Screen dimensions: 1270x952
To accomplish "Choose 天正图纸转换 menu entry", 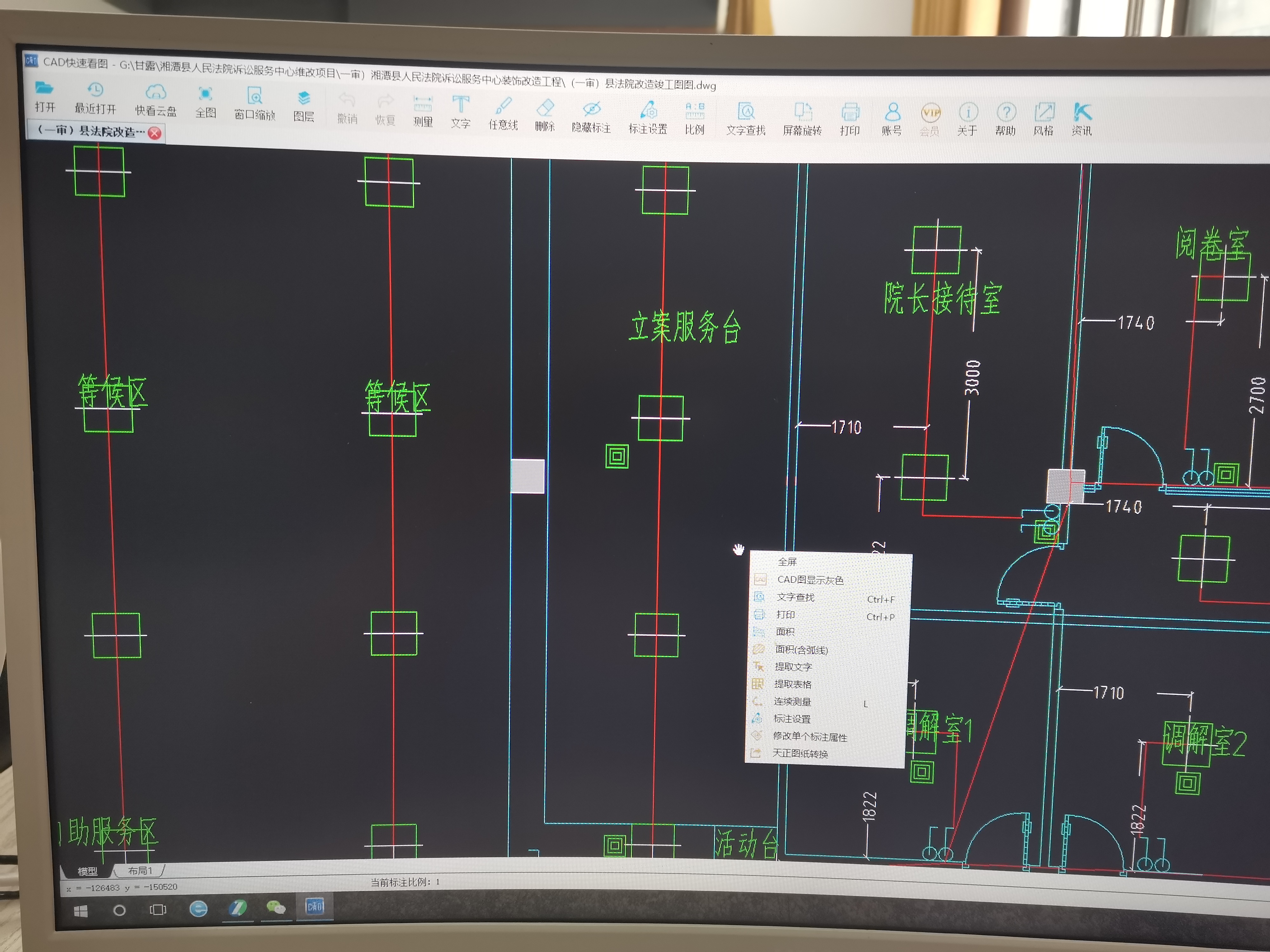I will (x=800, y=753).
